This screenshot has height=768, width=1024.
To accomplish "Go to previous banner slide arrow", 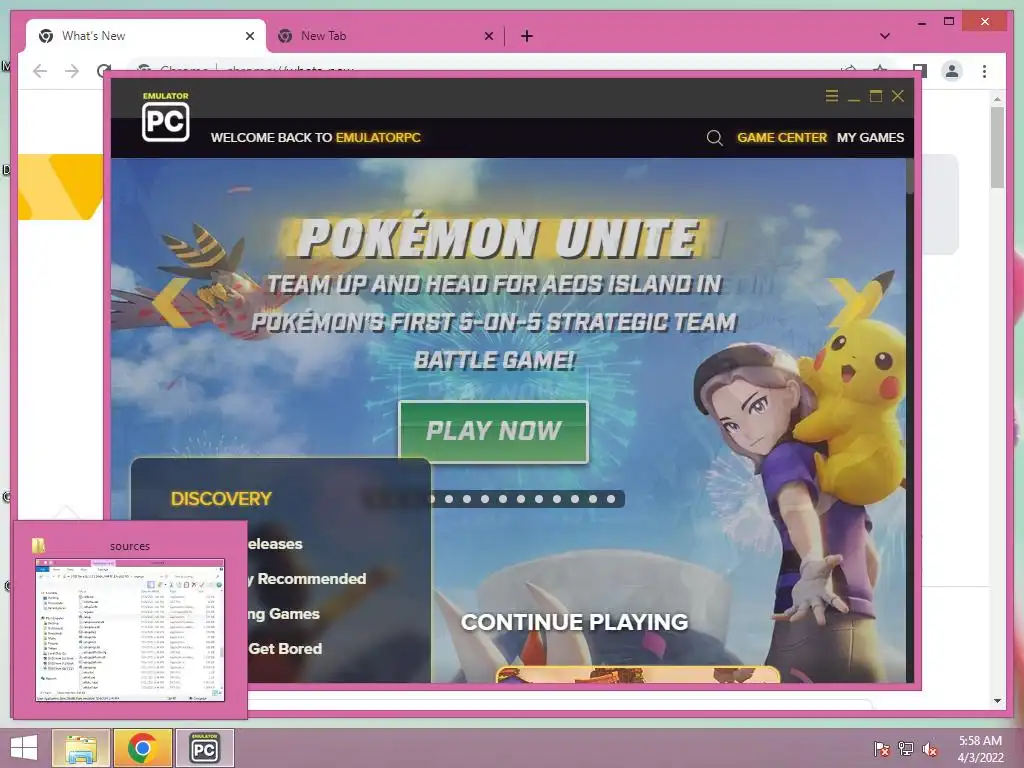I will pos(171,302).
